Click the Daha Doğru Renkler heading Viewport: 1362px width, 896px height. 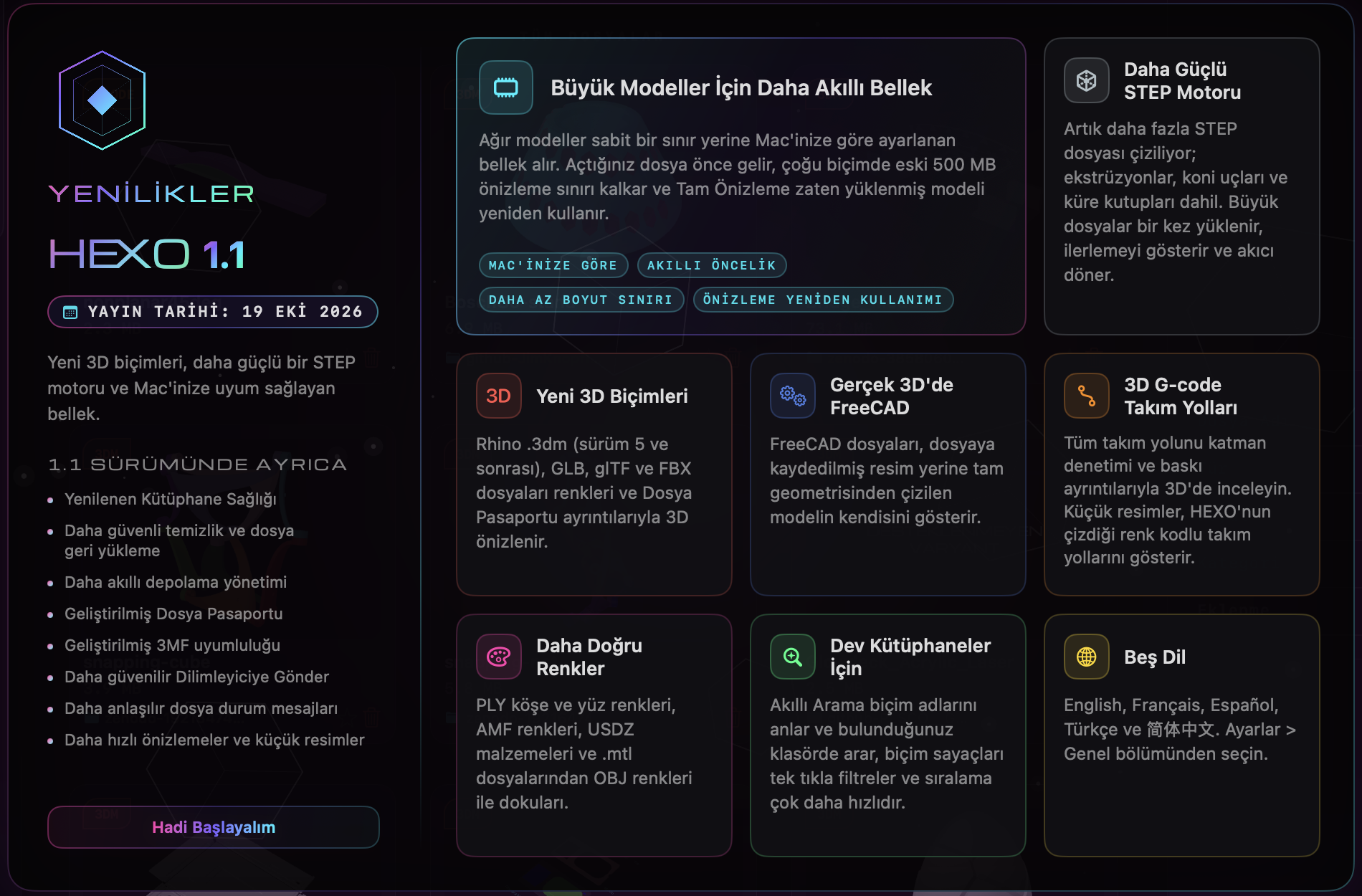pos(589,657)
